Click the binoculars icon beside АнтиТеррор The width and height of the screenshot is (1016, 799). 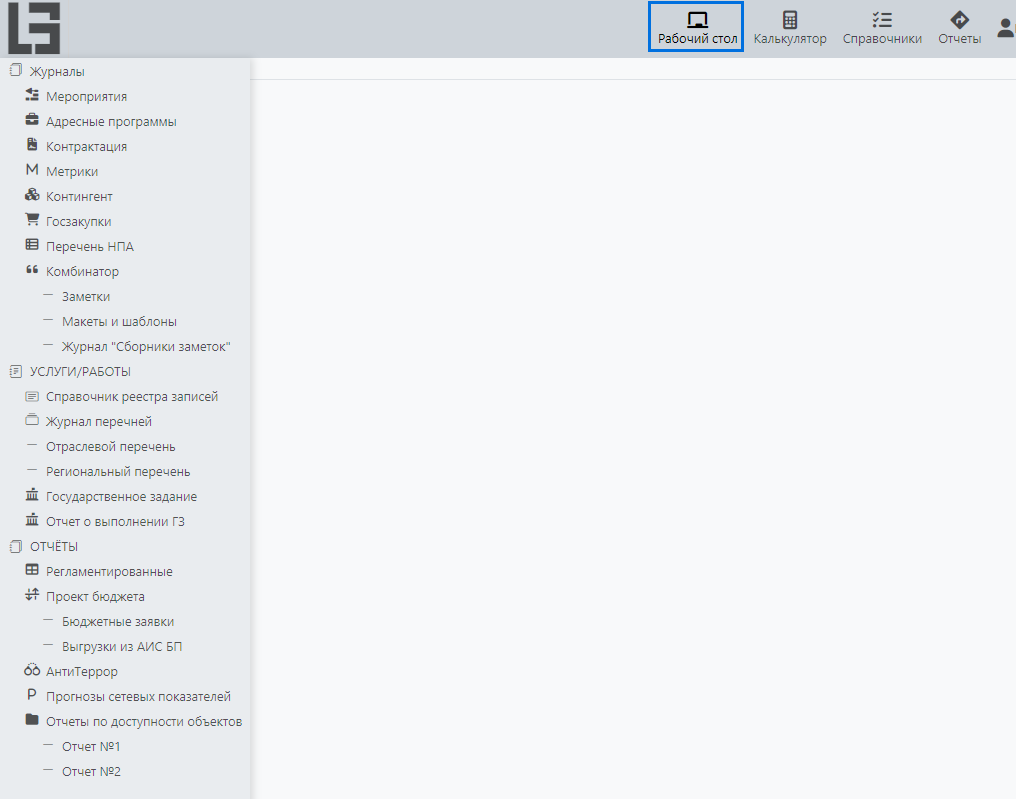(x=32, y=671)
